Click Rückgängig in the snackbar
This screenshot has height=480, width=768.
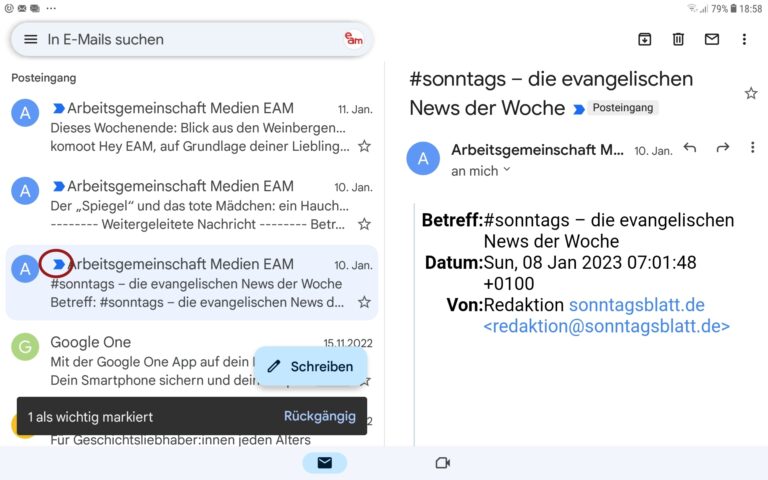click(320, 416)
